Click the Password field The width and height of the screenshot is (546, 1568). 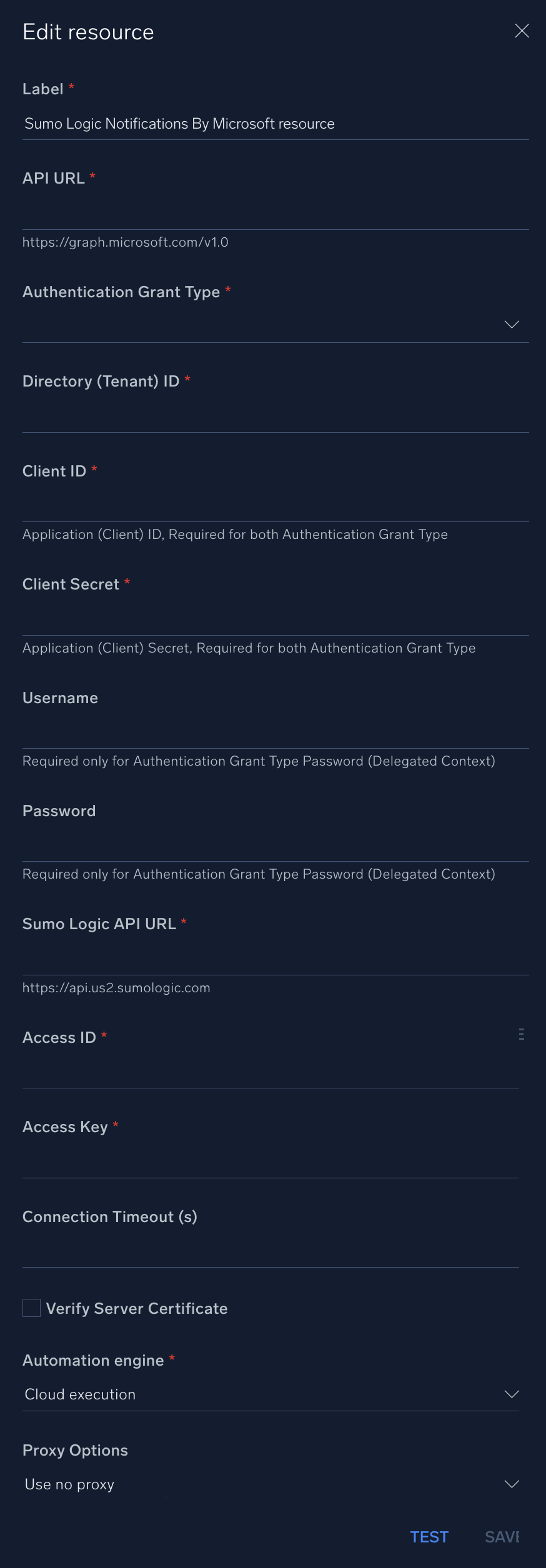tap(275, 846)
